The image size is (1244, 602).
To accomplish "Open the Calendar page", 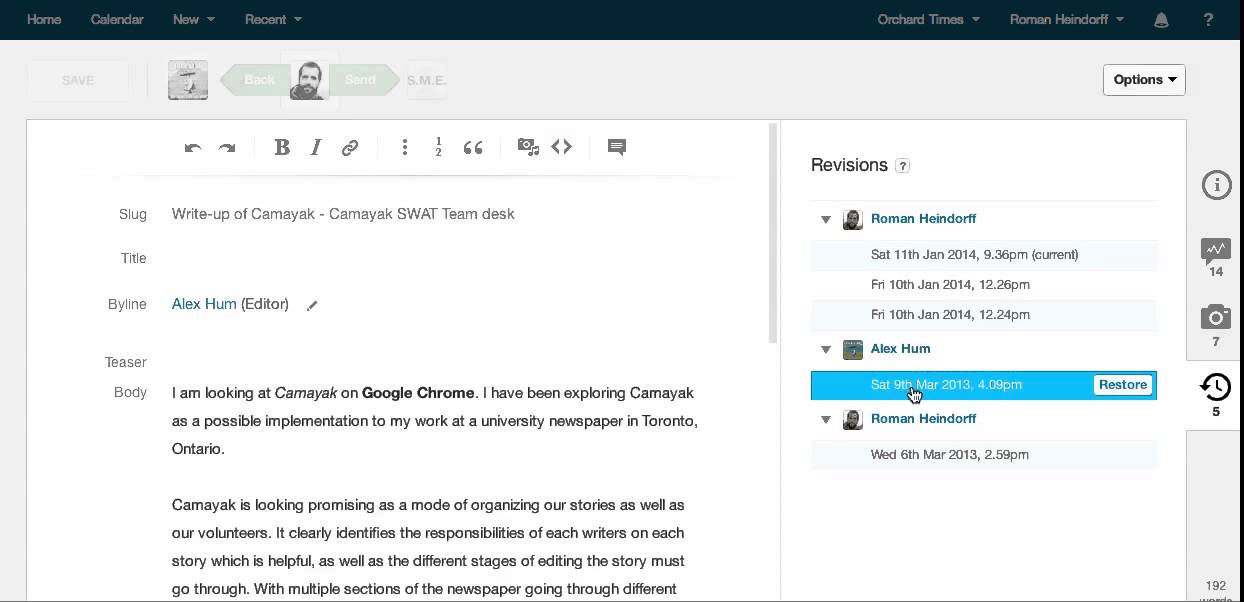I will click(x=117, y=19).
